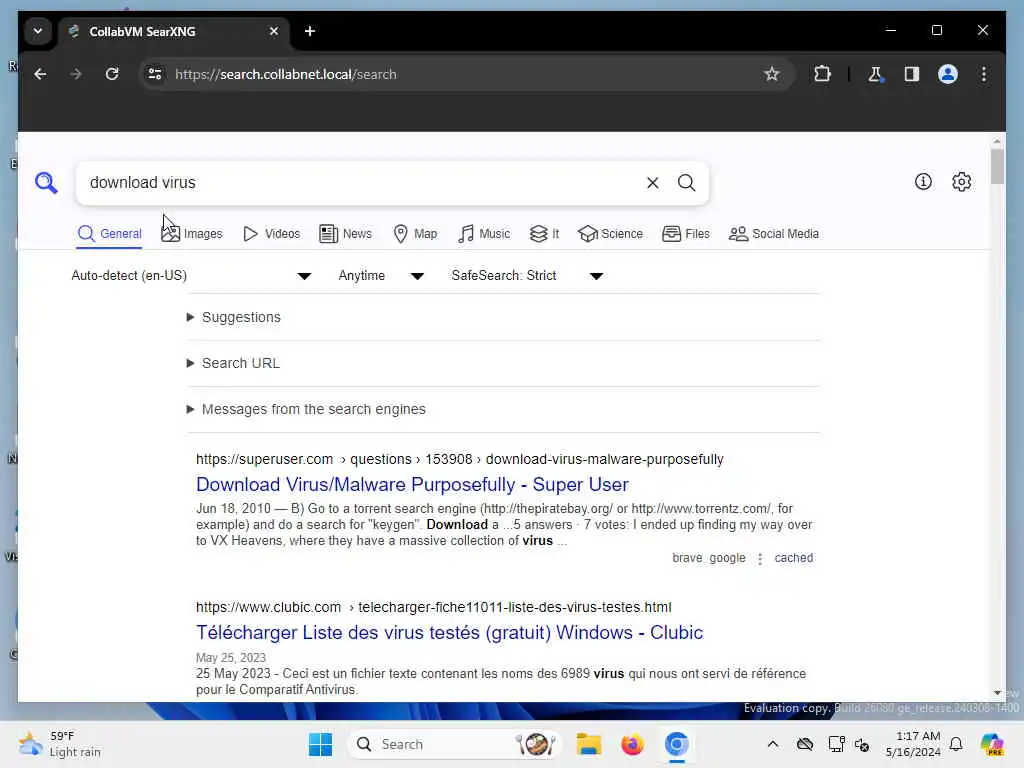Submit search with the magnifier button

point(686,183)
